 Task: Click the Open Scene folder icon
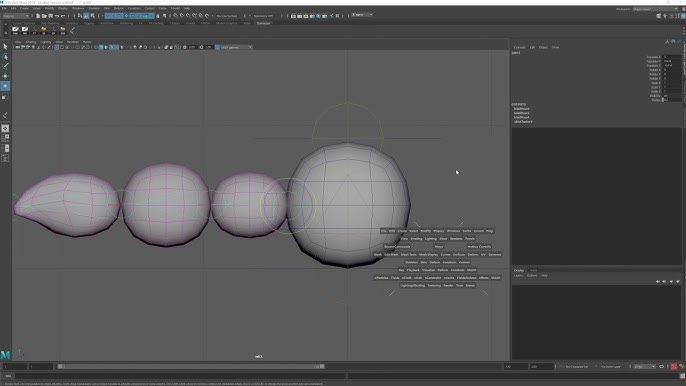pos(45,16)
